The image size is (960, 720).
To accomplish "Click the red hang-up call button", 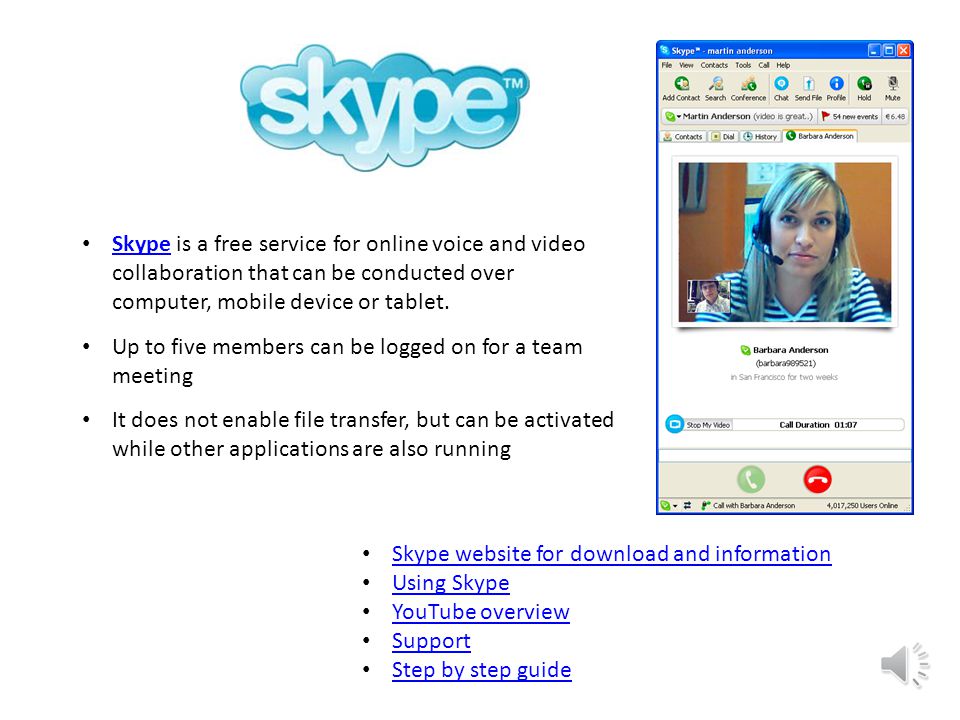I will (817, 479).
